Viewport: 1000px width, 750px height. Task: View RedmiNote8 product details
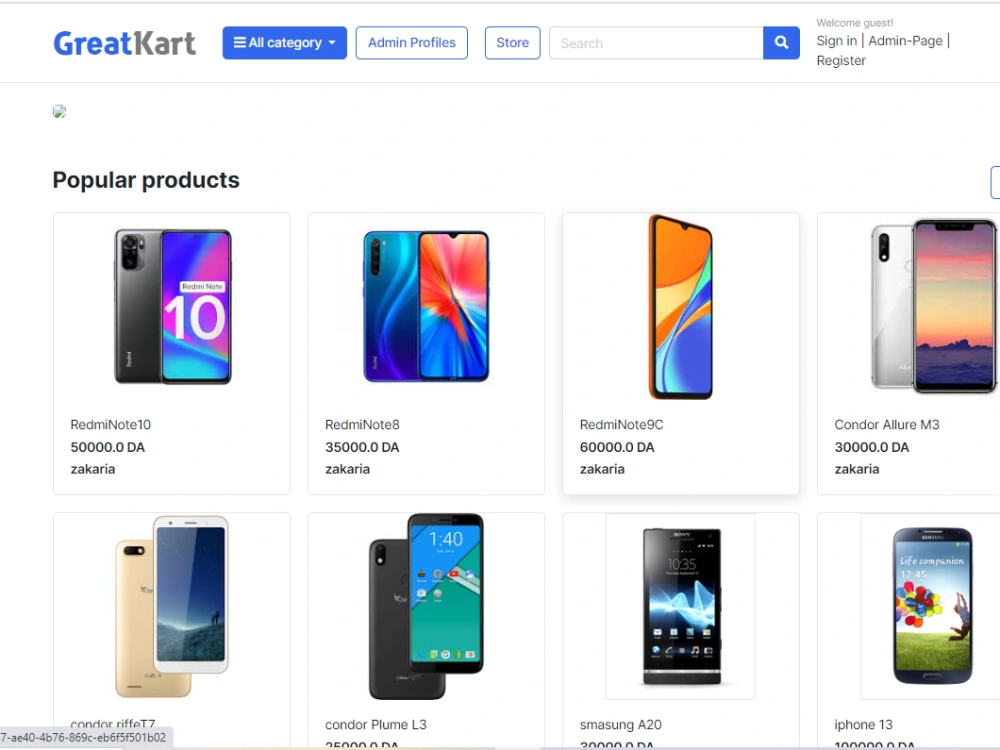pyautogui.click(x=362, y=424)
